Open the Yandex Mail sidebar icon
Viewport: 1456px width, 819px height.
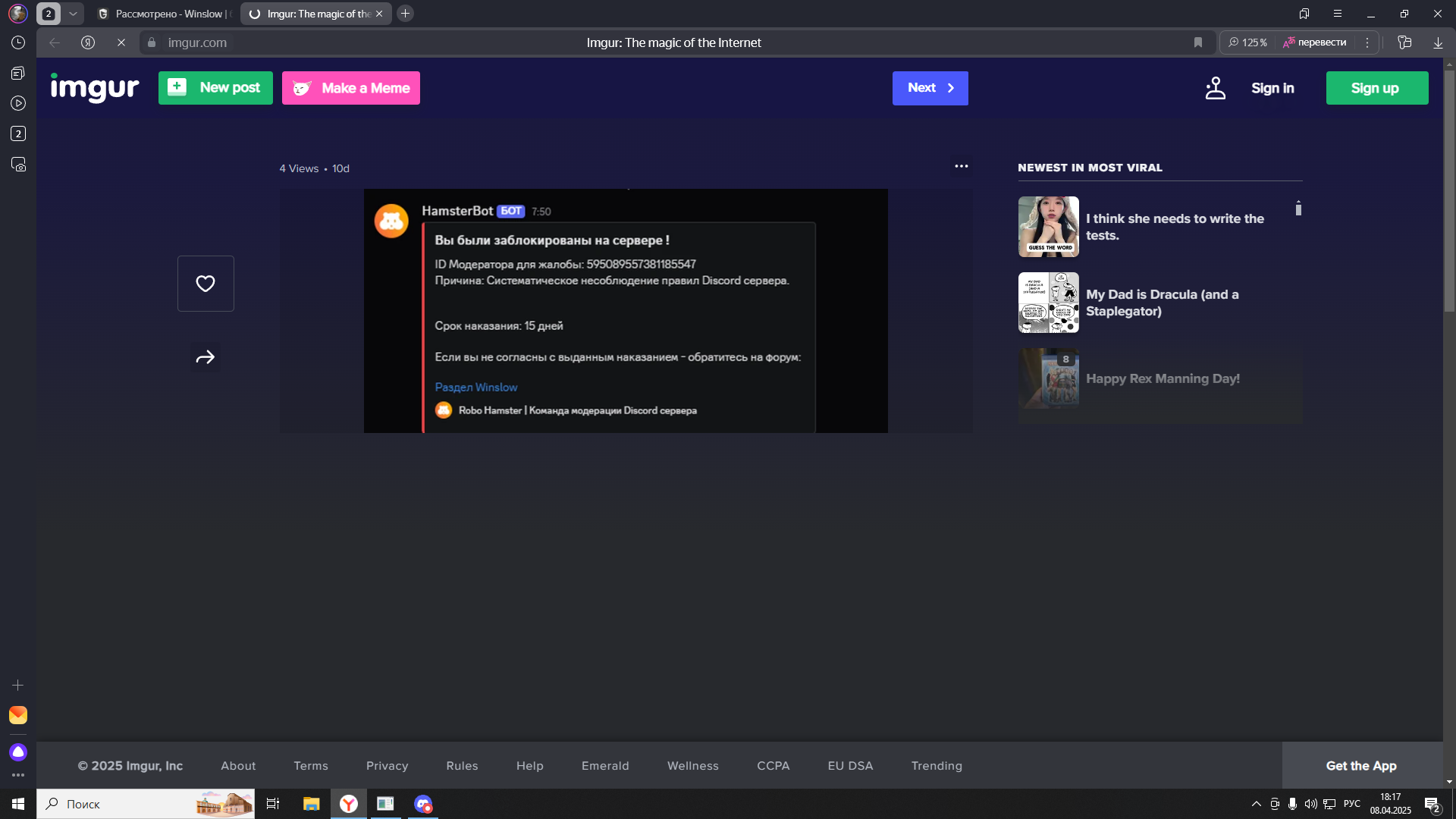(x=18, y=715)
